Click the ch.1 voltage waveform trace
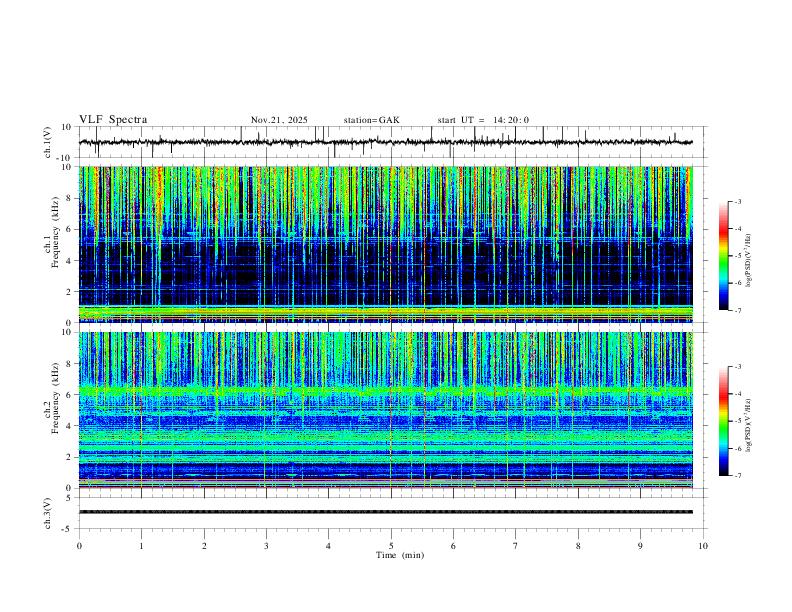Viewport: 792px width, 612px height. click(x=386, y=142)
